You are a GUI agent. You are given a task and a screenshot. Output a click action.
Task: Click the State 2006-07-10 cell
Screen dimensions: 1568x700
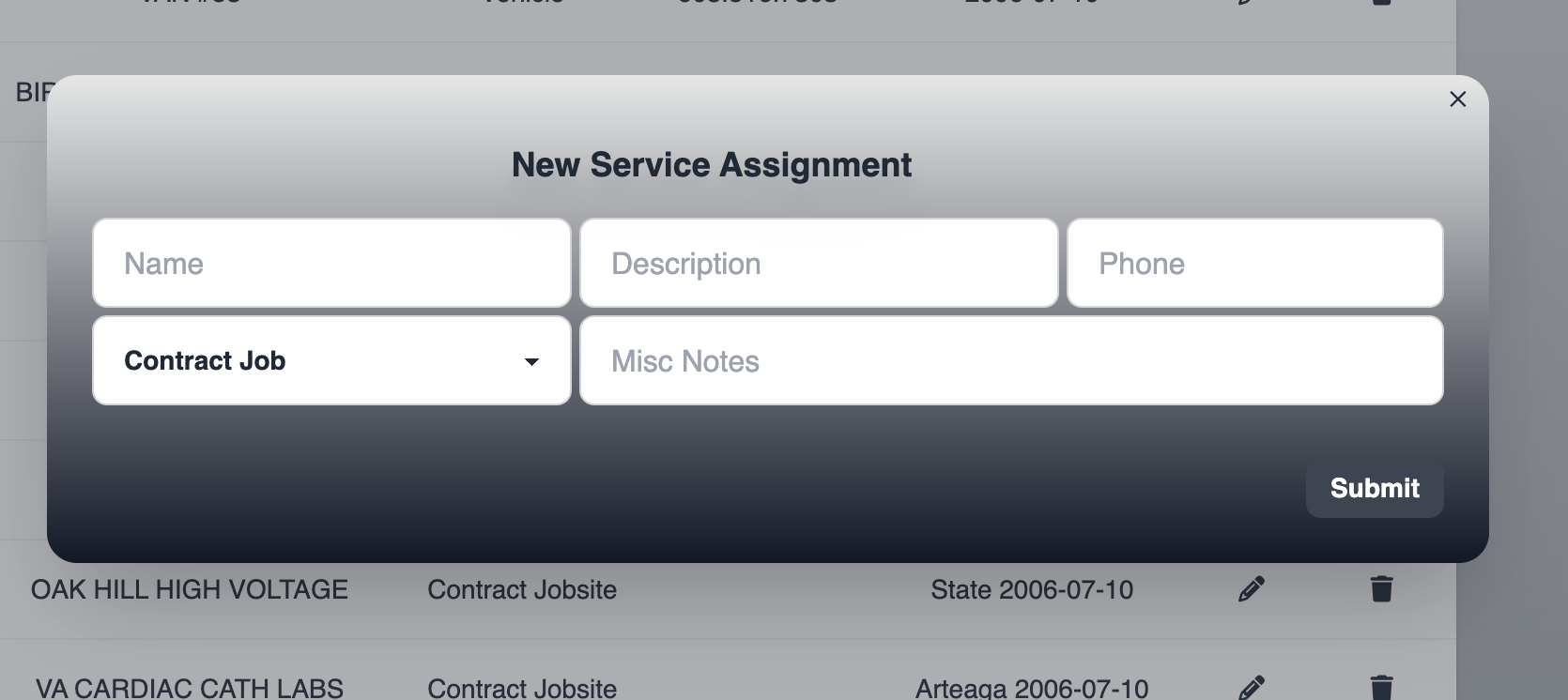(x=1032, y=589)
